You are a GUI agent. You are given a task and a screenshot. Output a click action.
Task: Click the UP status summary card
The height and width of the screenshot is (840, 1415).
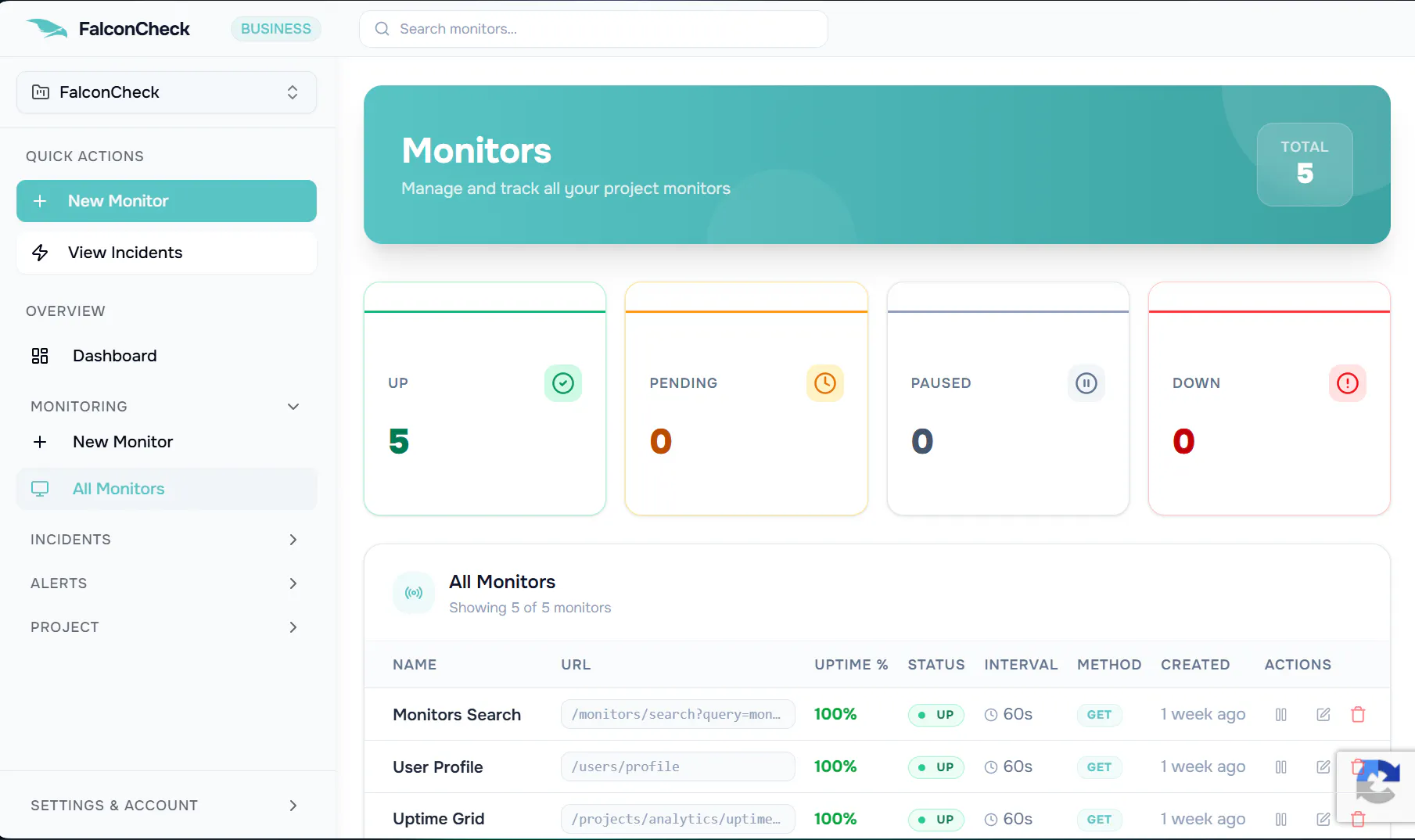pos(485,399)
